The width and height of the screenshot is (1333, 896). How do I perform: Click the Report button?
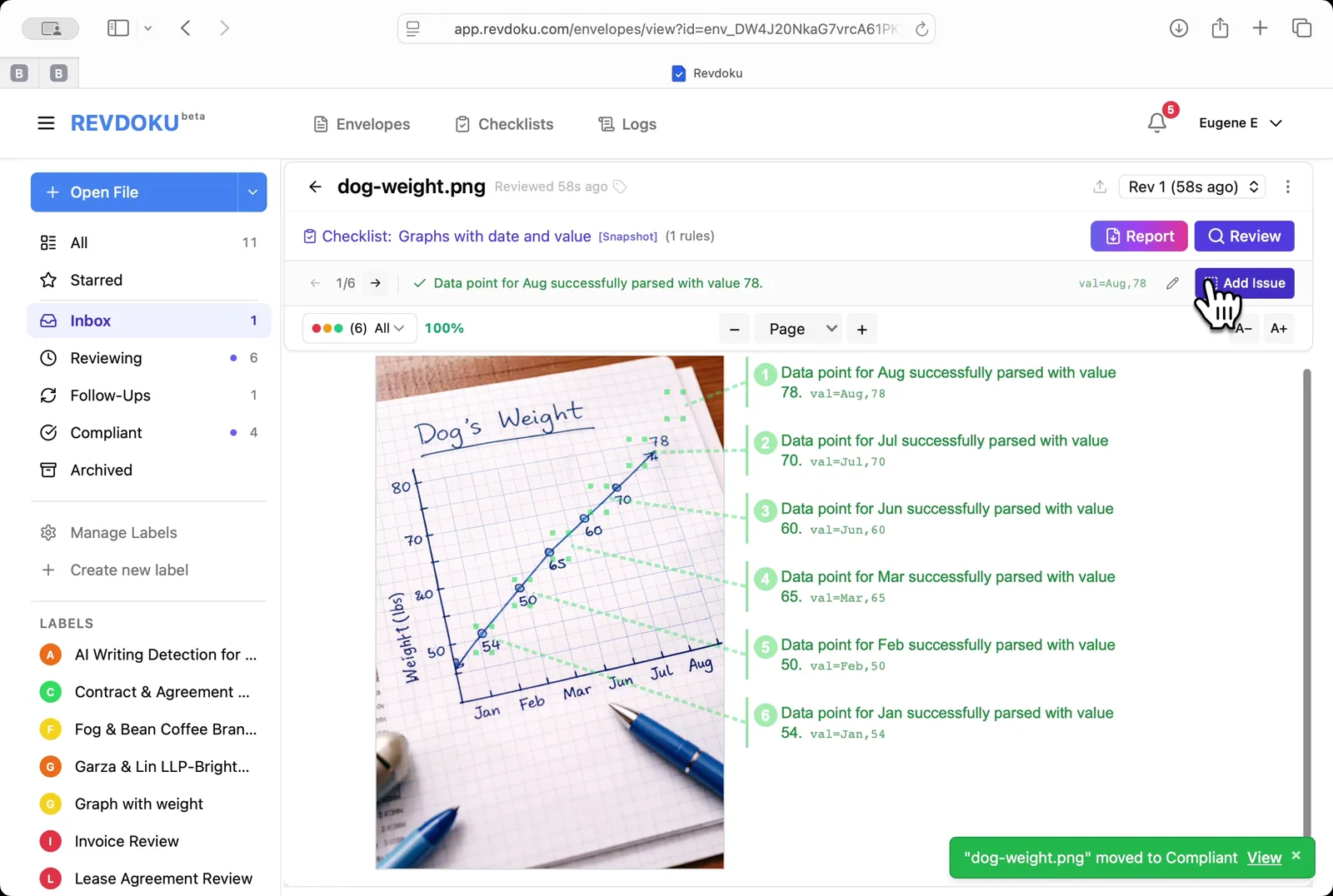(x=1138, y=236)
